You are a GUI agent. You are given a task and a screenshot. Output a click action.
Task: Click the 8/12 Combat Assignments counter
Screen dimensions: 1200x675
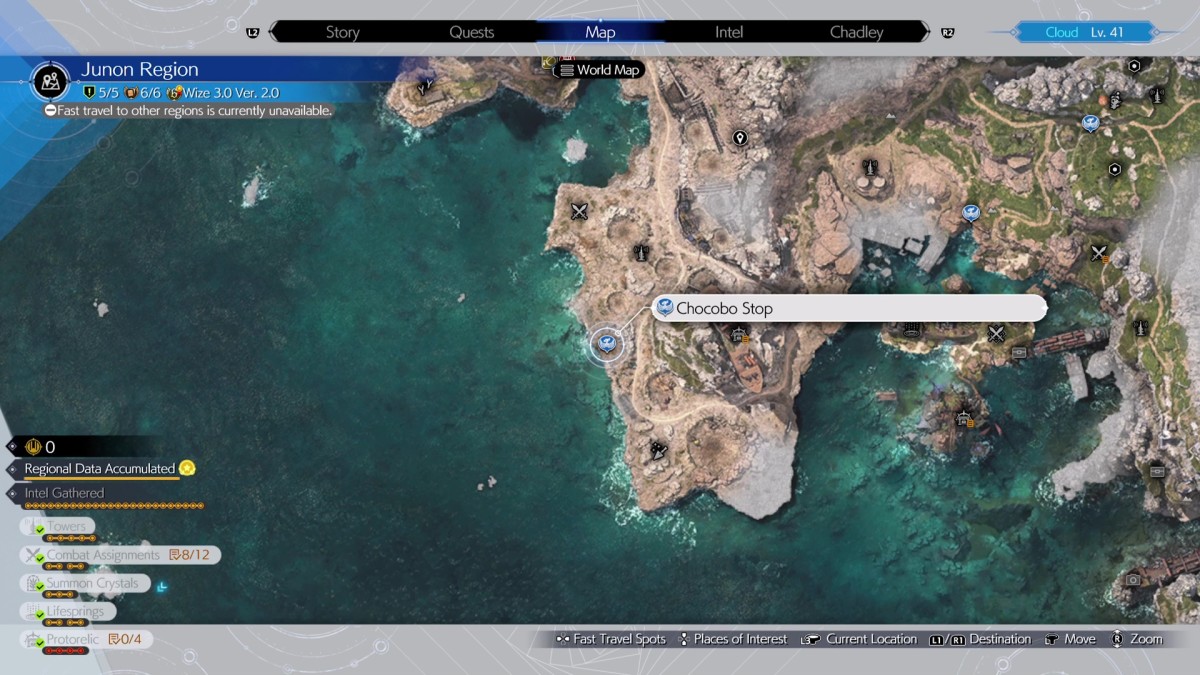190,555
